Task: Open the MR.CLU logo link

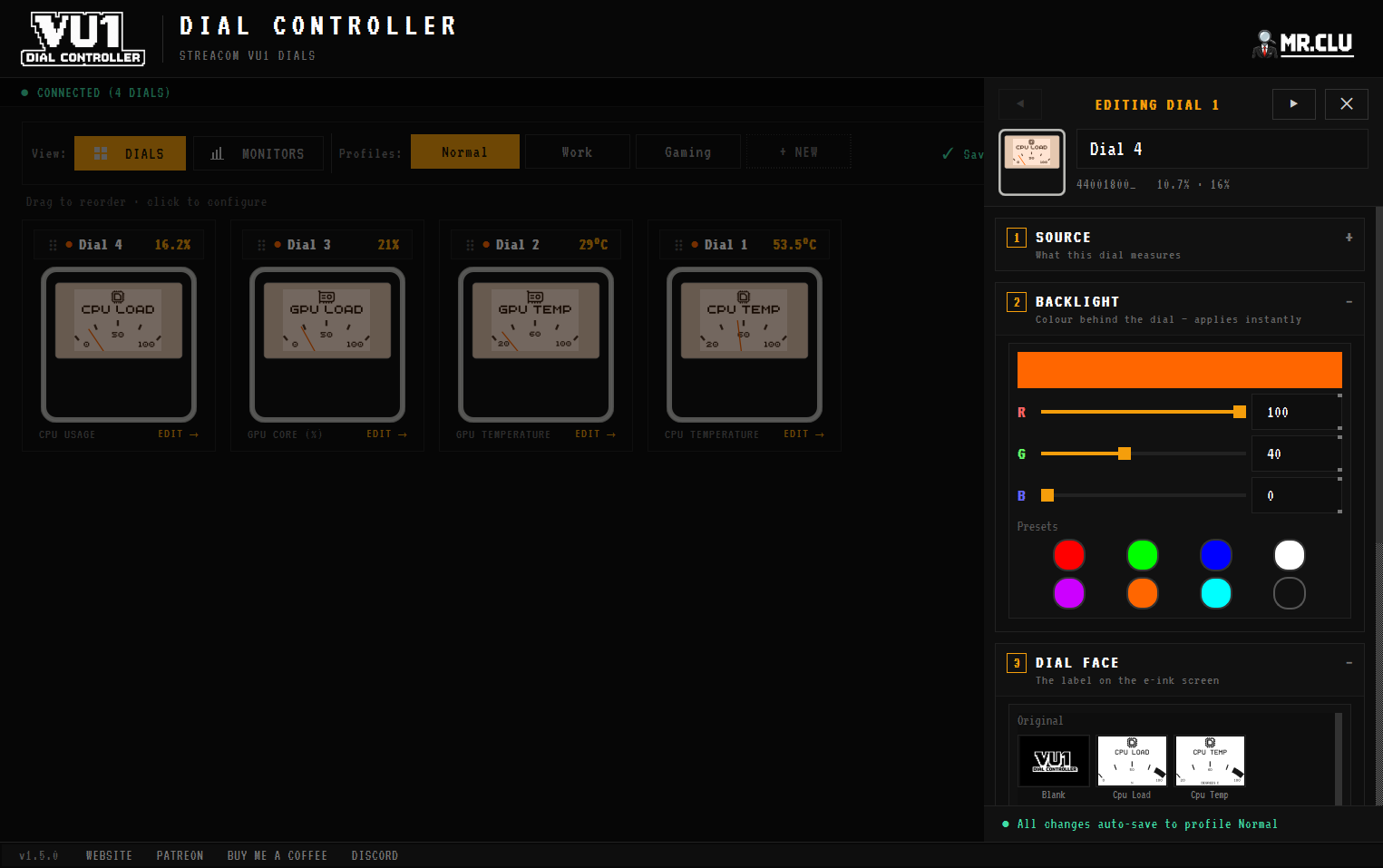Action: point(1303,43)
